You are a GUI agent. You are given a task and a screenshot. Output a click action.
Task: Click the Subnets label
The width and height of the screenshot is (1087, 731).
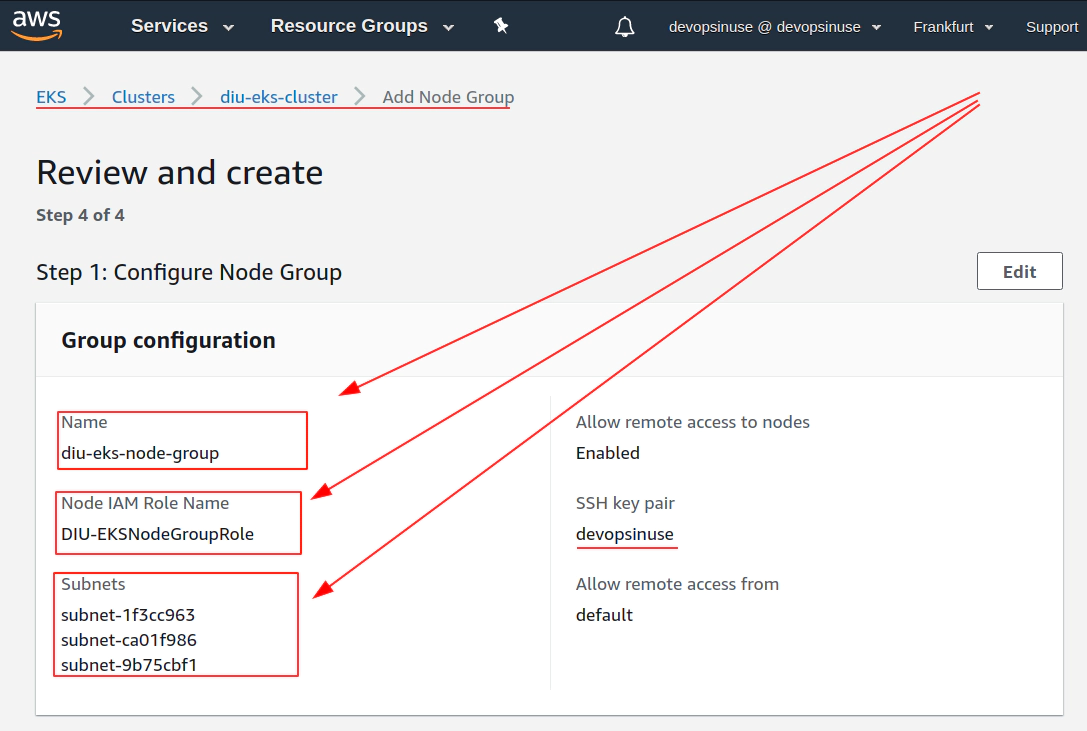[x=93, y=584]
